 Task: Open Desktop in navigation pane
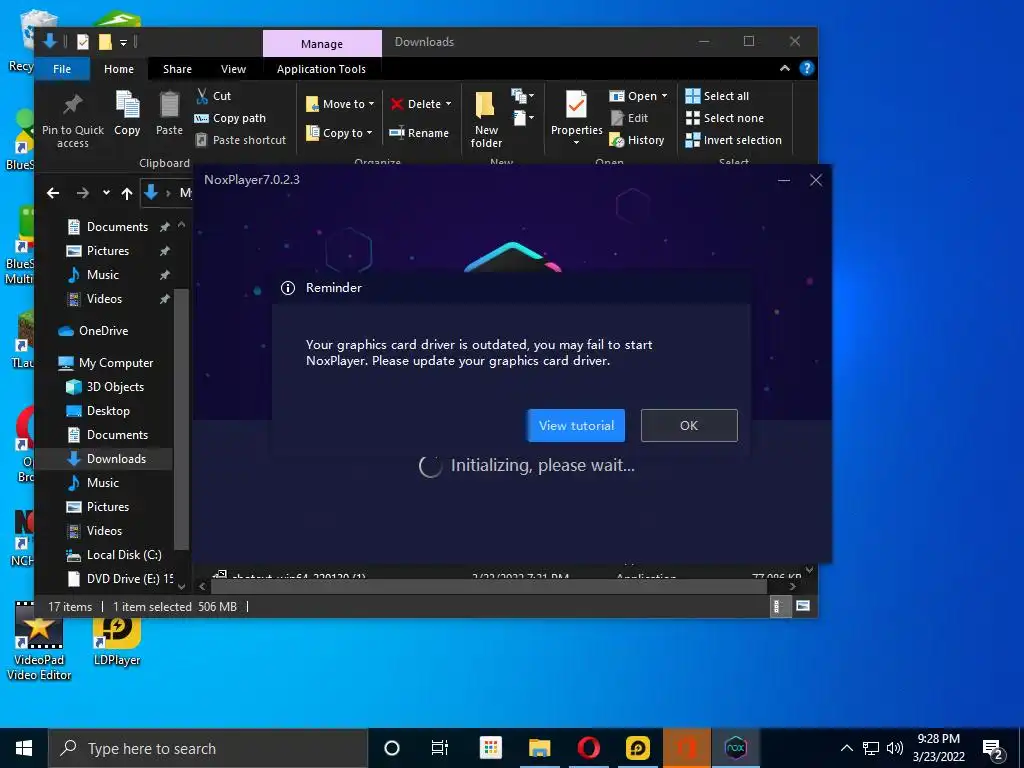coord(99,411)
